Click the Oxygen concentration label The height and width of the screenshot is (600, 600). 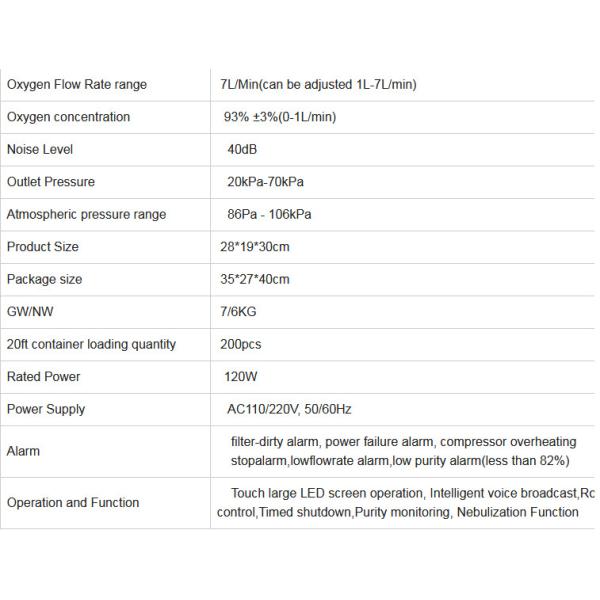pyautogui.click(x=68, y=117)
